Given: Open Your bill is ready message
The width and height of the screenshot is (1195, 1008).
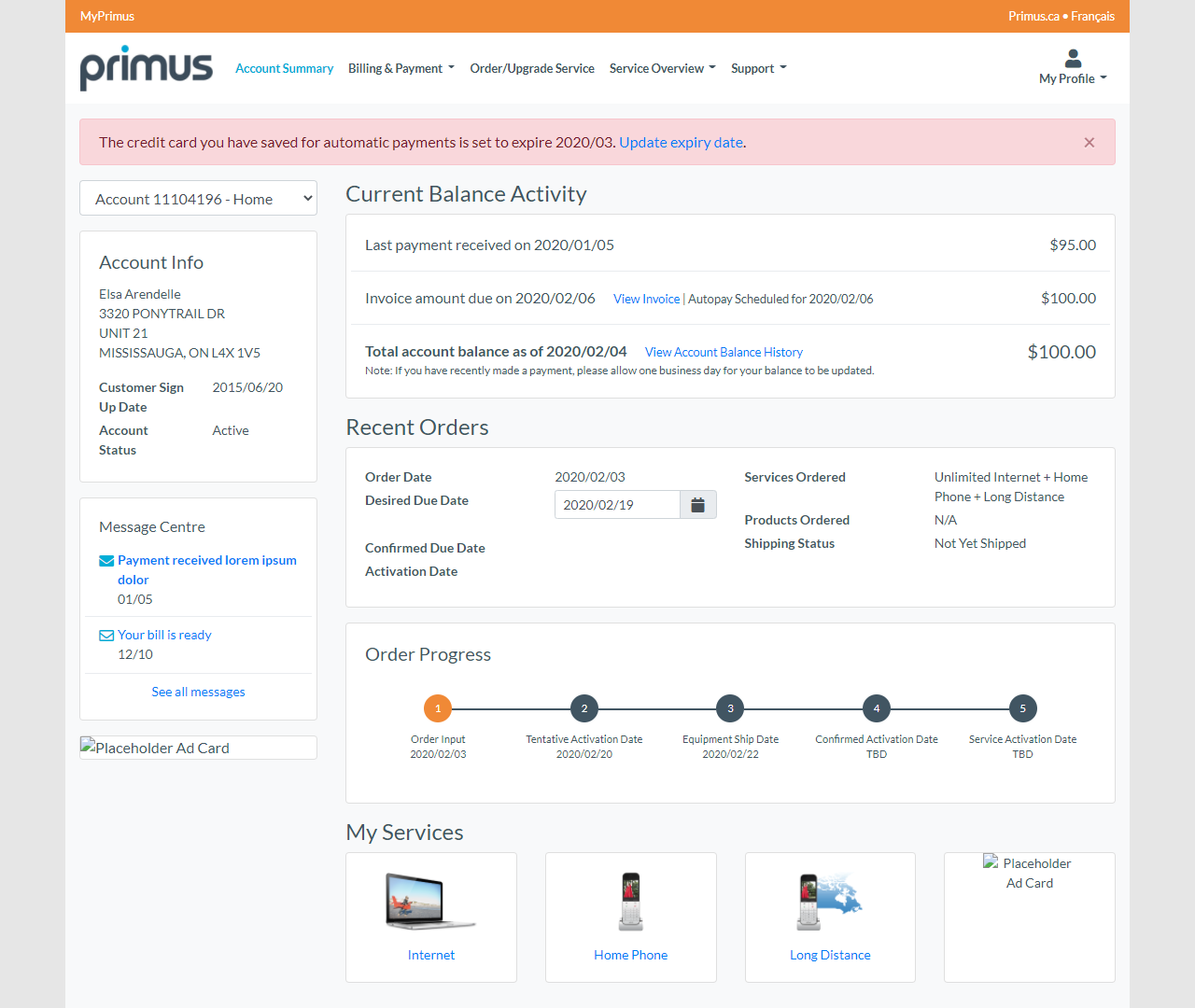Looking at the screenshot, I should click(x=164, y=635).
